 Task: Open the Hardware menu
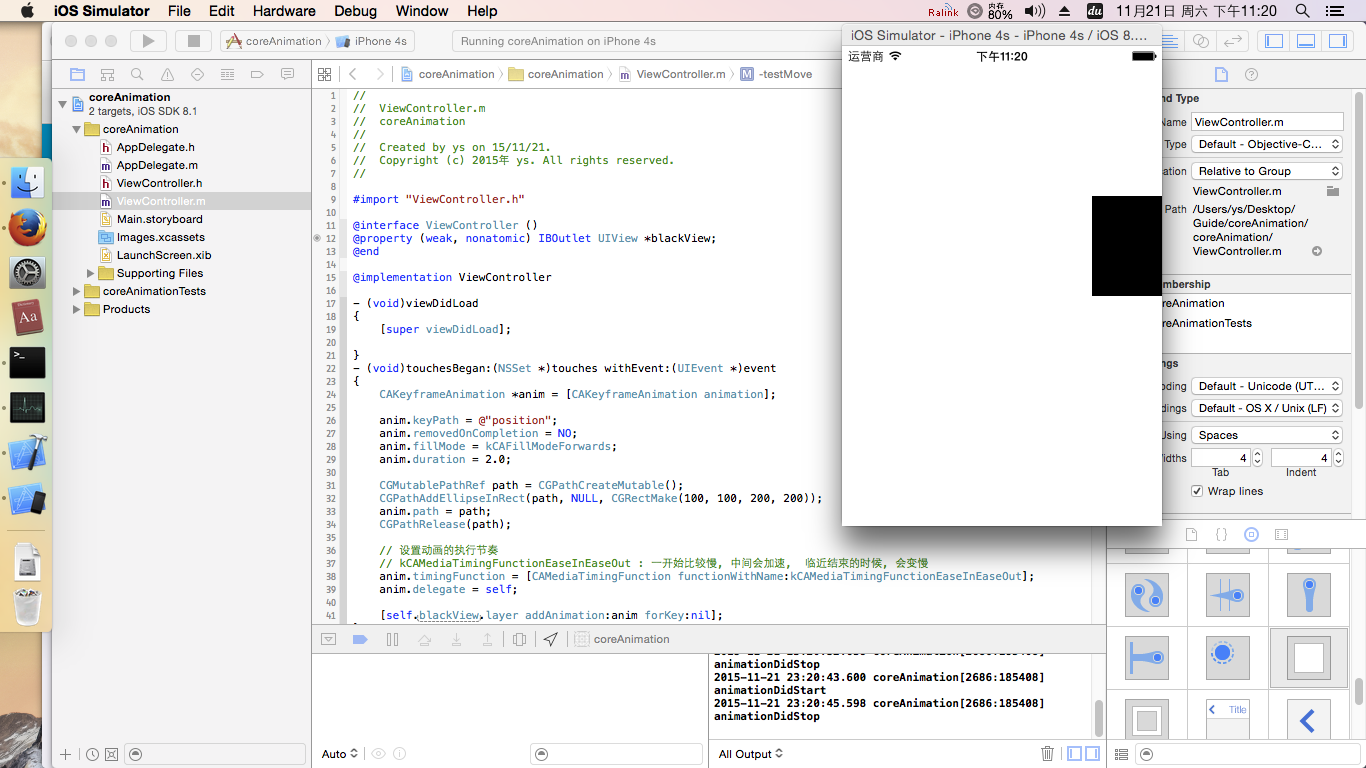pos(284,11)
